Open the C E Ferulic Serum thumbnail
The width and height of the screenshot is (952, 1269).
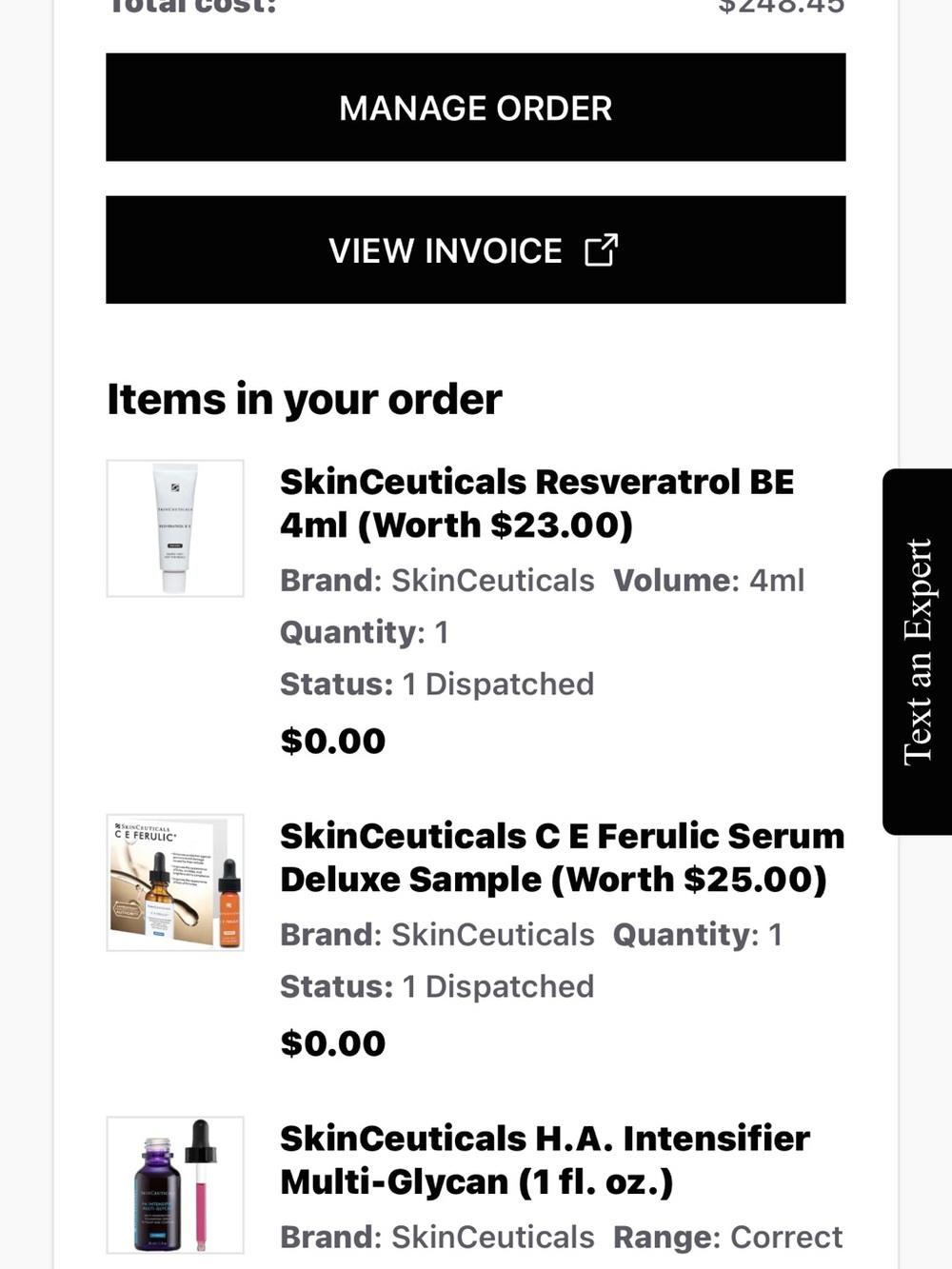tap(175, 882)
